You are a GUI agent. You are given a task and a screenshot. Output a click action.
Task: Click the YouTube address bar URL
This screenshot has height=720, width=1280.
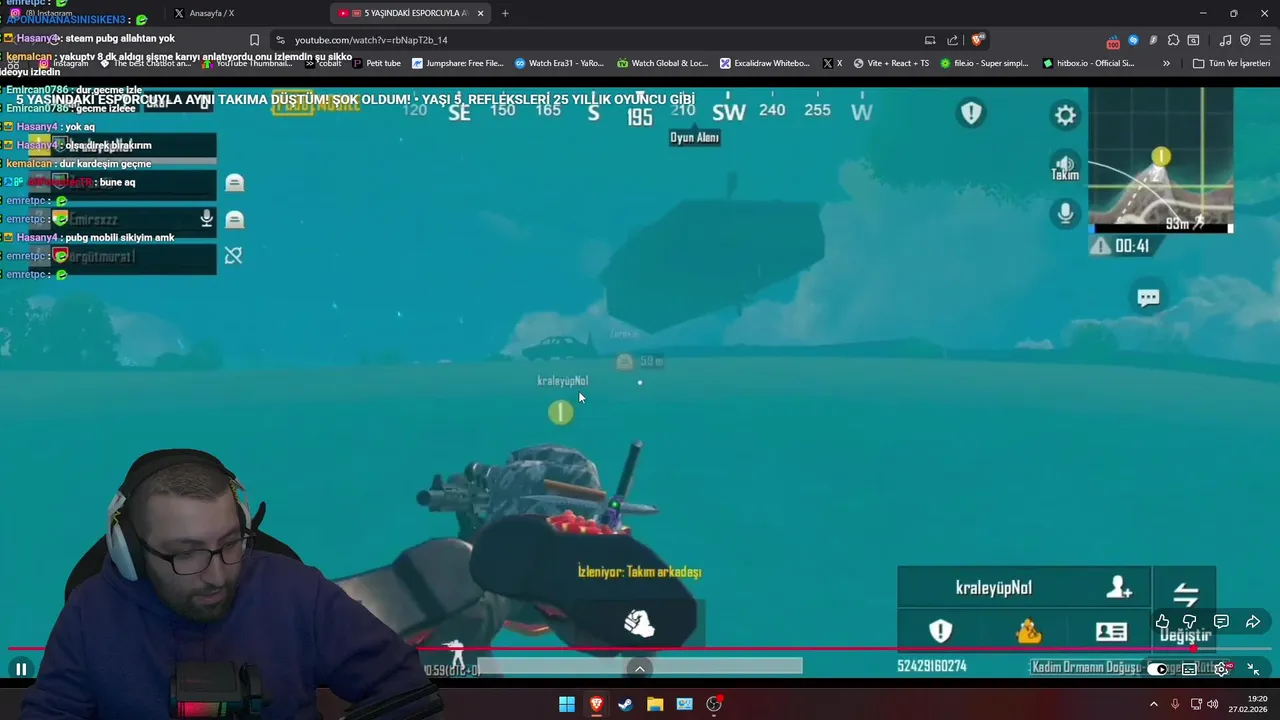coord(371,40)
